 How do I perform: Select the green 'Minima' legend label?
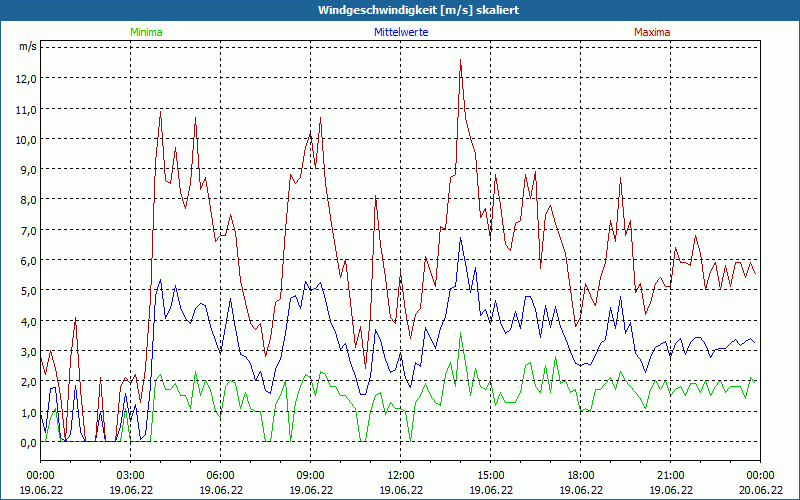tap(146, 32)
